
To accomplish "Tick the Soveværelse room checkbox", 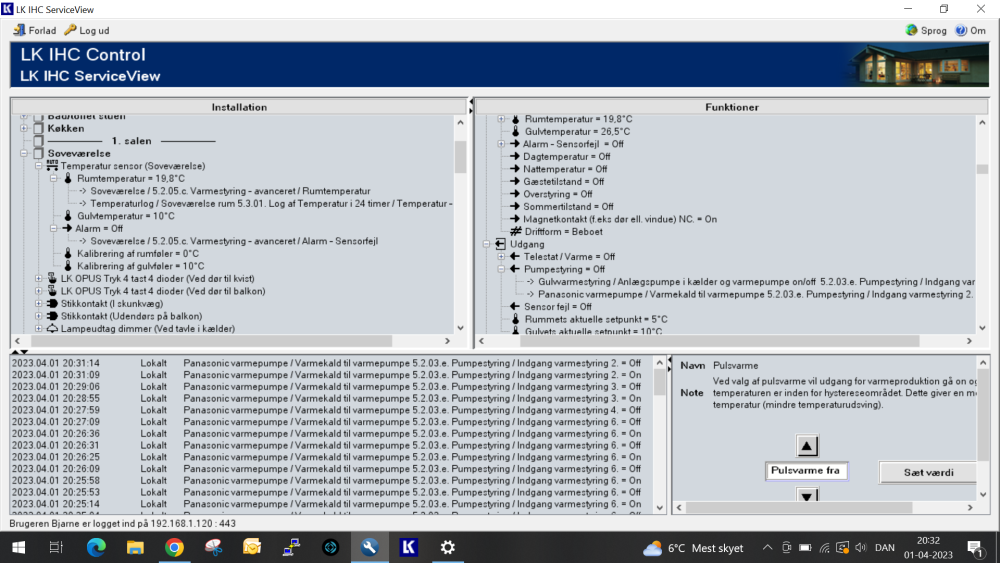I will coord(39,154).
